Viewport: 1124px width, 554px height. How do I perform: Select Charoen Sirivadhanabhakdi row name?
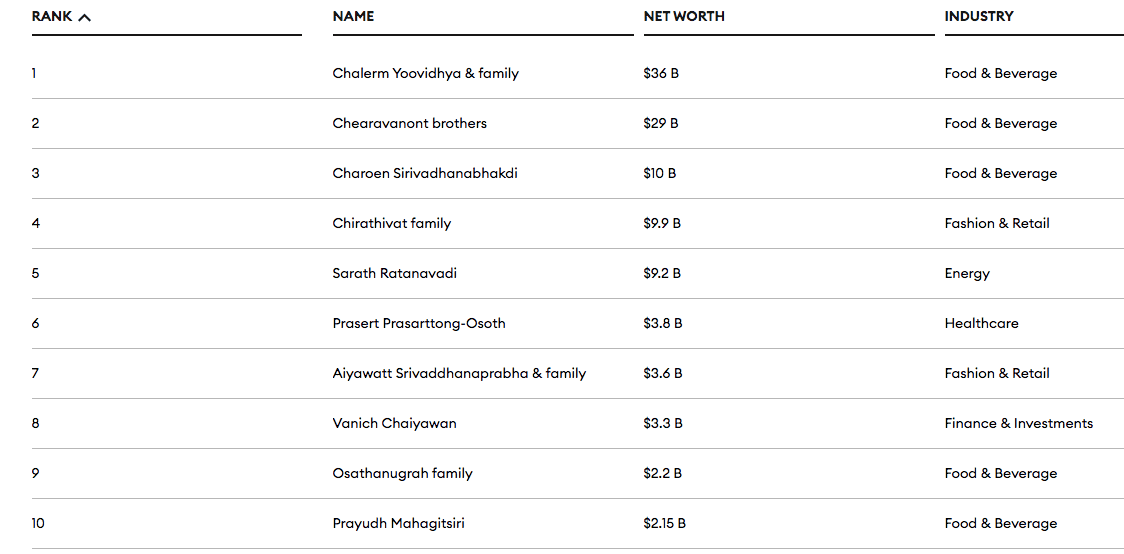click(425, 173)
